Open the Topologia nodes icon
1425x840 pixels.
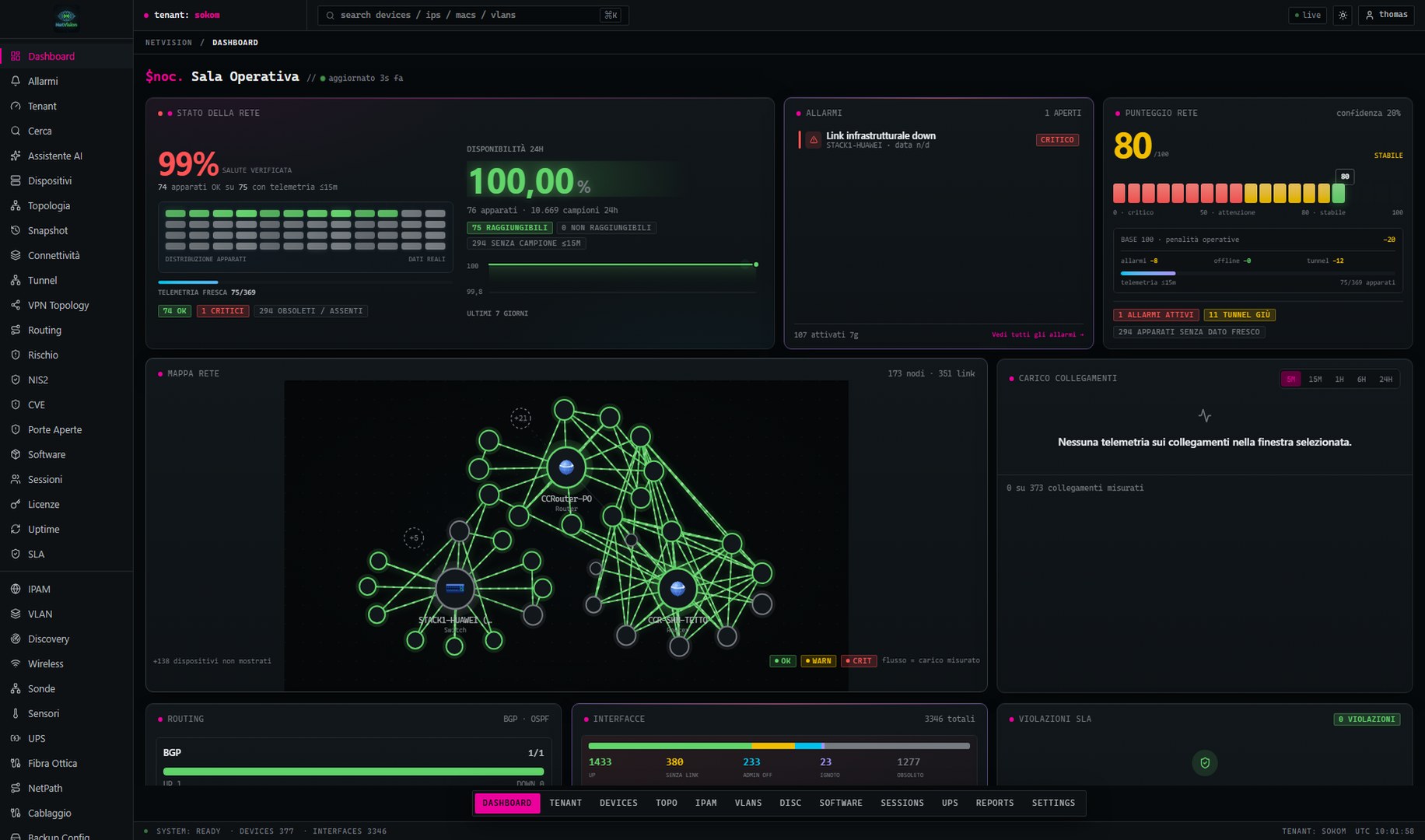(x=16, y=205)
